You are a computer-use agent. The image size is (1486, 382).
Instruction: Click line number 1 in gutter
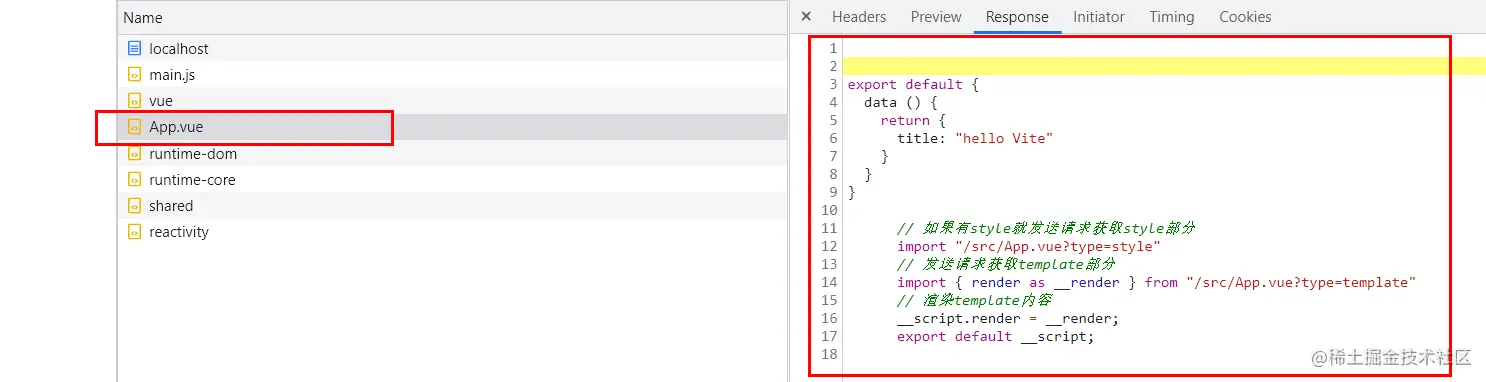pos(832,49)
